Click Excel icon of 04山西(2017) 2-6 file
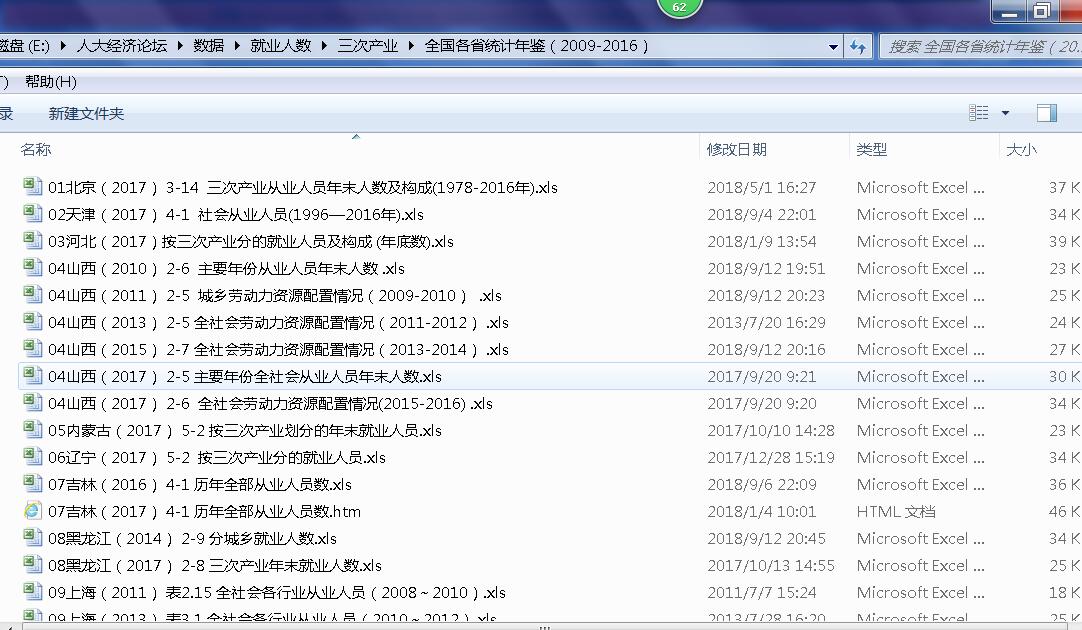1082x630 pixels. [x=32, y=402]
